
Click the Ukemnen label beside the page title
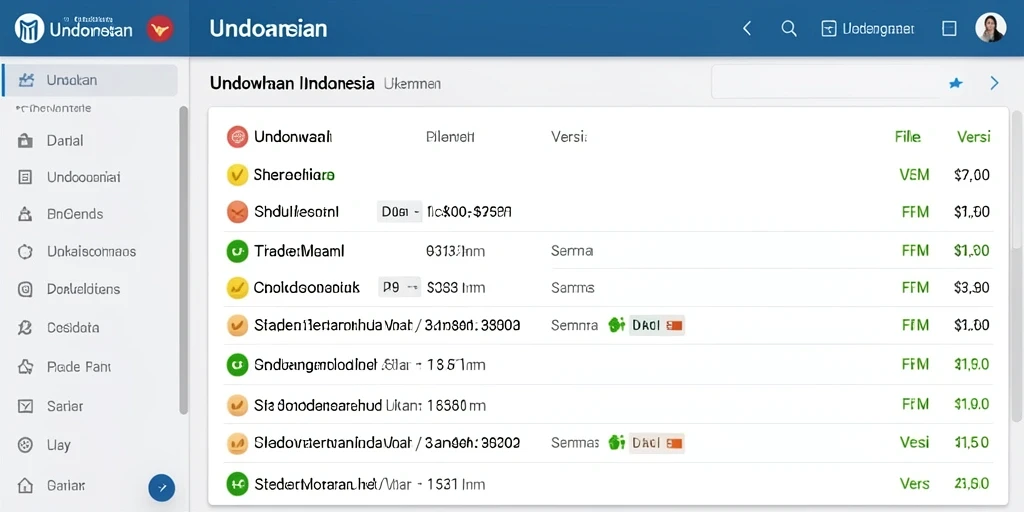click(412, 84)
